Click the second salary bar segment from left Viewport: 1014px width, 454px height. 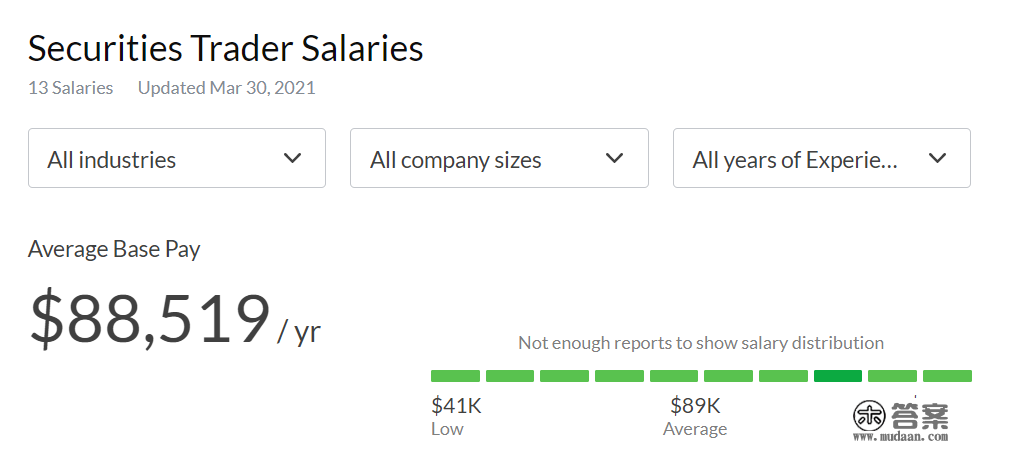click(510, 376)
